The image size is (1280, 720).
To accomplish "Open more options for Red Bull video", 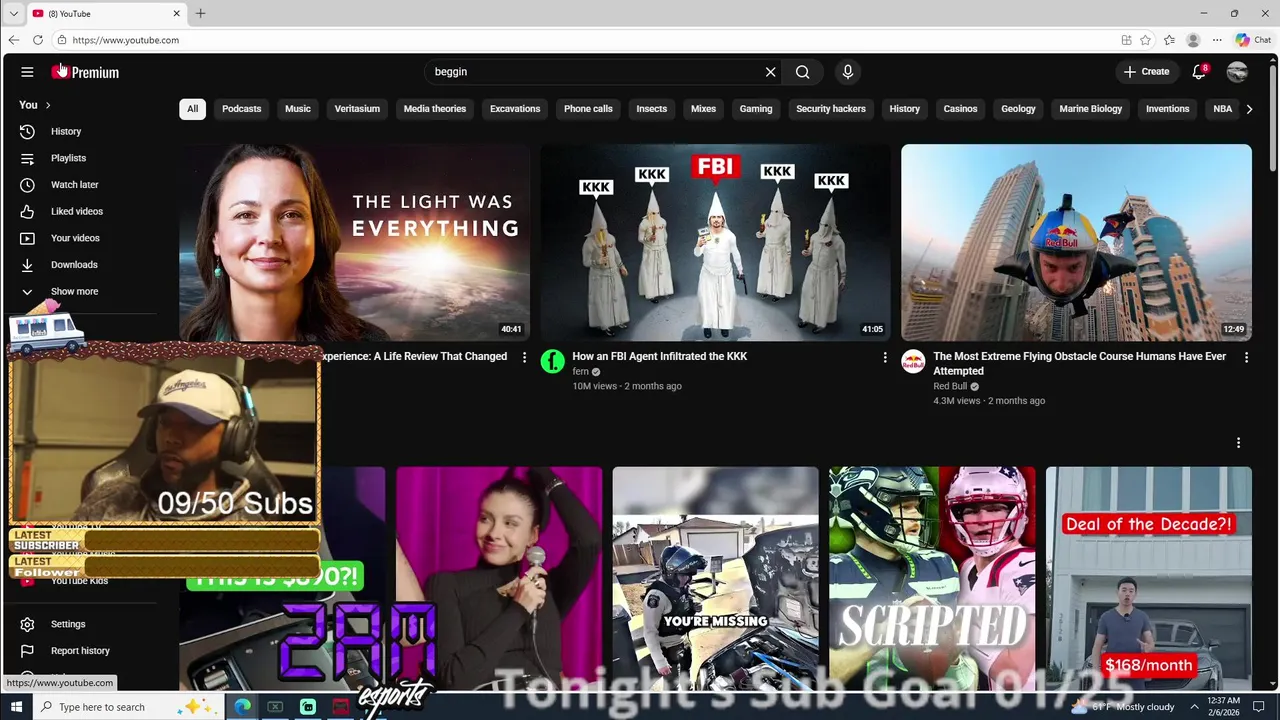I will [1246, 357].
